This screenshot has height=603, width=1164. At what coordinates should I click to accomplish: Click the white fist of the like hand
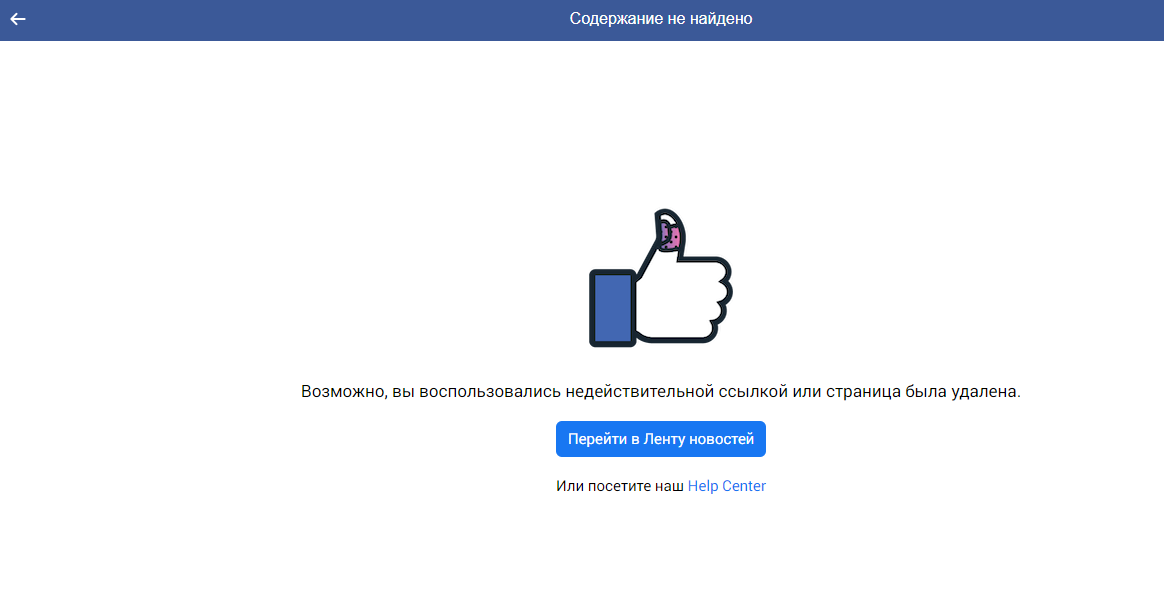click(683, 300)
